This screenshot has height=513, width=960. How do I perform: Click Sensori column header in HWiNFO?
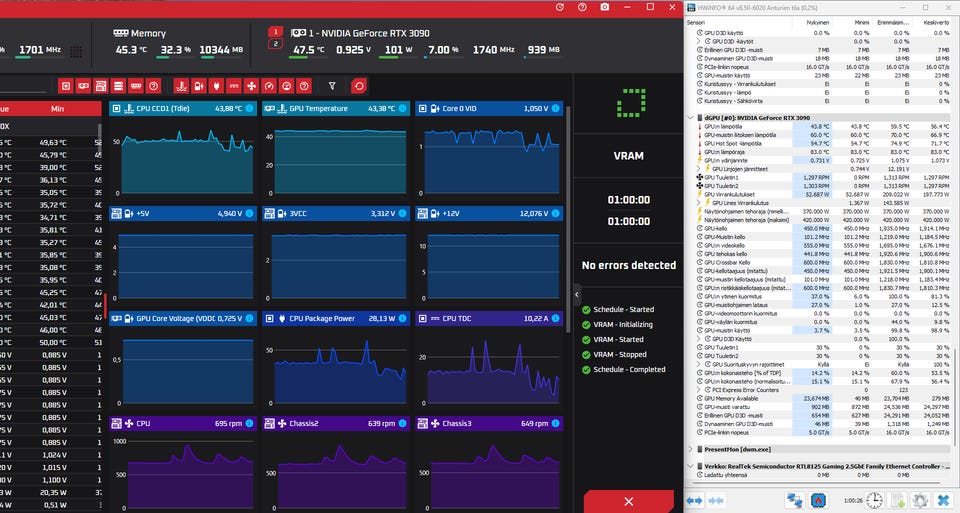click(x=696, y=23)
